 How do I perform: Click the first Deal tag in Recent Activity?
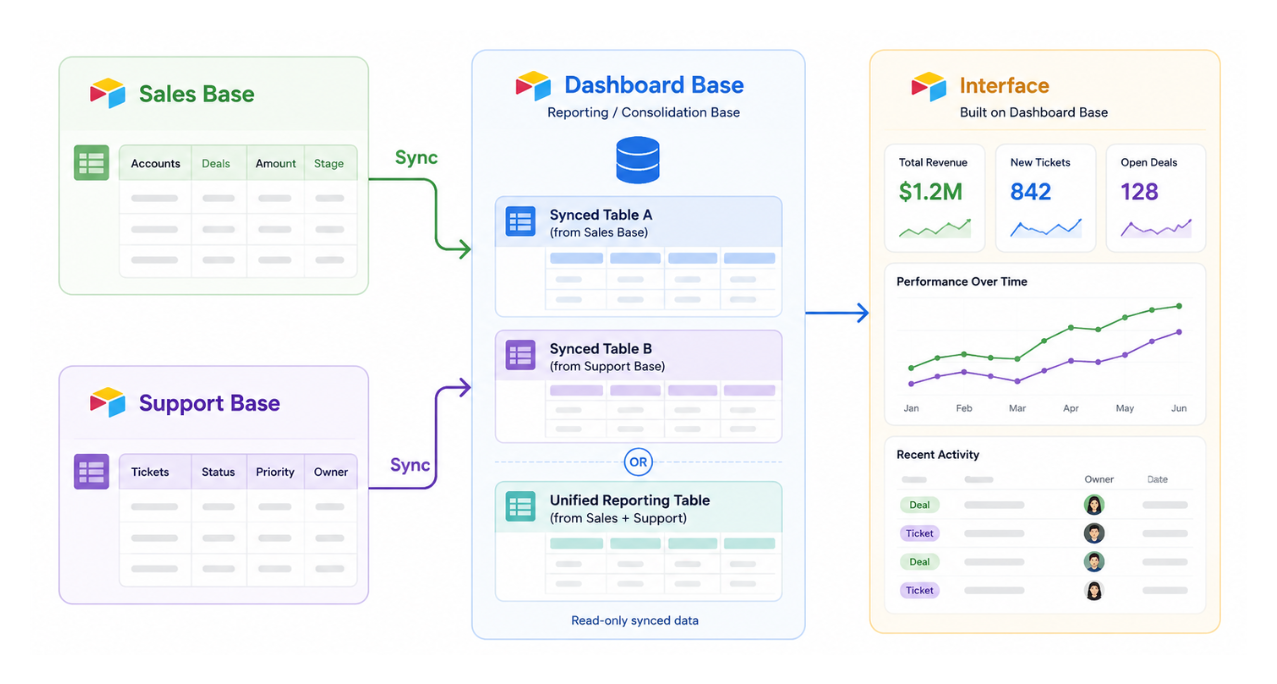[919, 505]
